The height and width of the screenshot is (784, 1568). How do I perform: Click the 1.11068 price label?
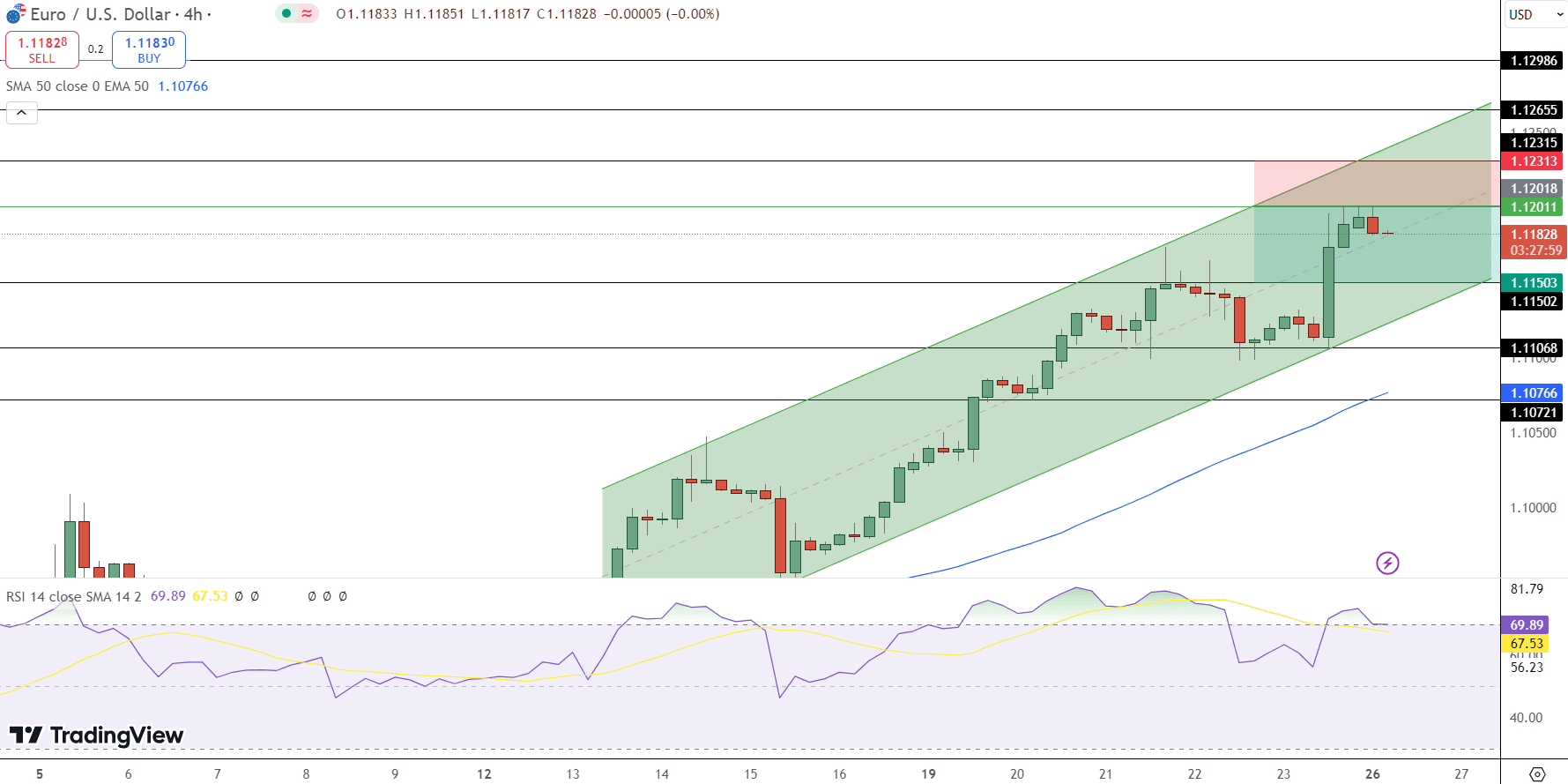pos(1534,348)
